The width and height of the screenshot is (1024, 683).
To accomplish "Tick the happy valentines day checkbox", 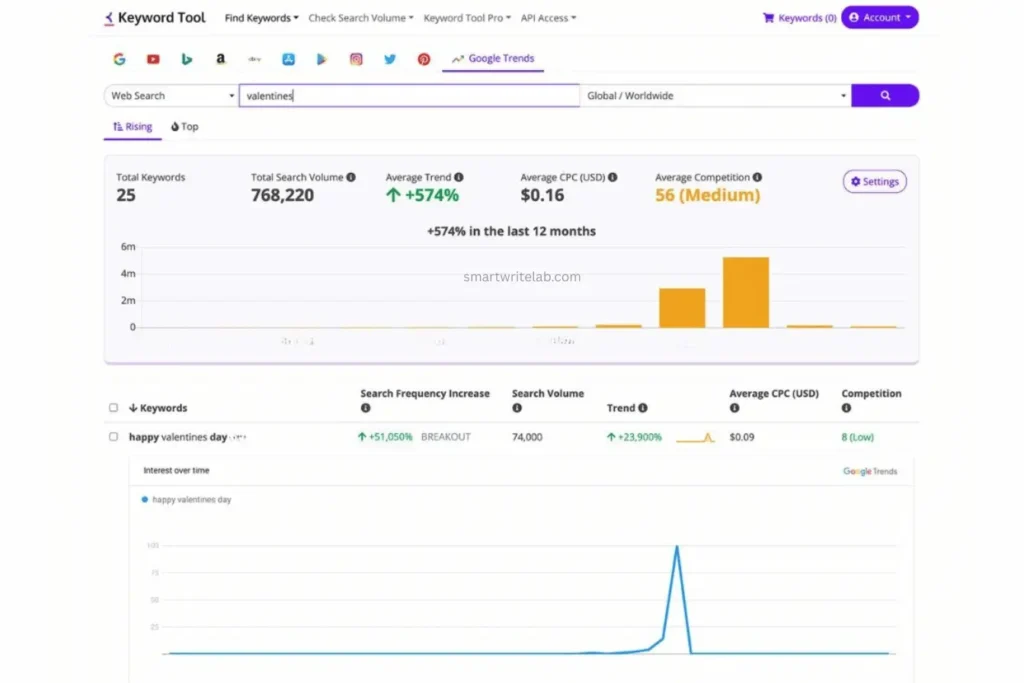I will coord(114,436).
